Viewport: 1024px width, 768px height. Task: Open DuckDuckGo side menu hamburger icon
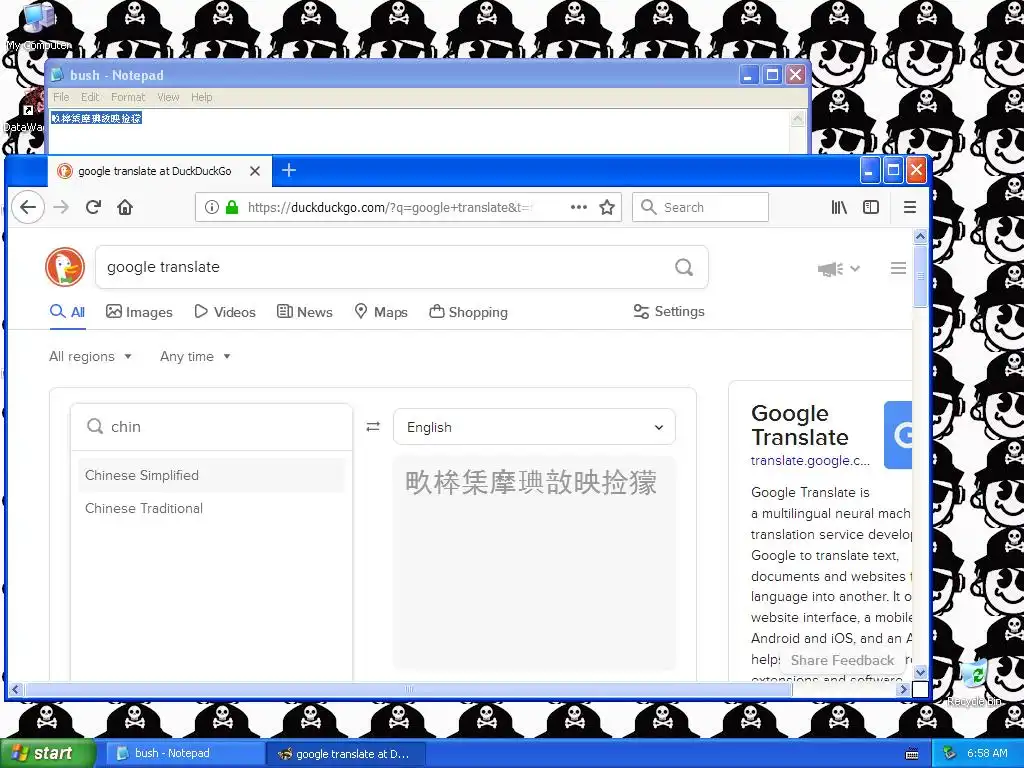pyautogui.click(x=899, y=268)
